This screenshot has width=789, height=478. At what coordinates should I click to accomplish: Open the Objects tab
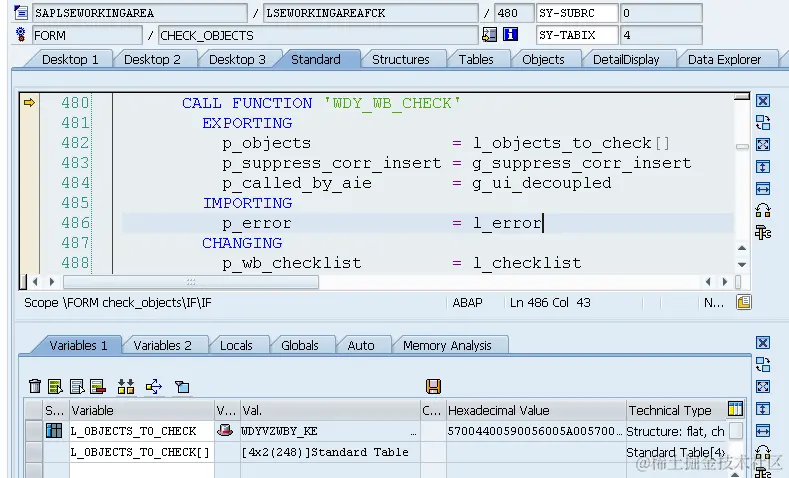point(543,59)
